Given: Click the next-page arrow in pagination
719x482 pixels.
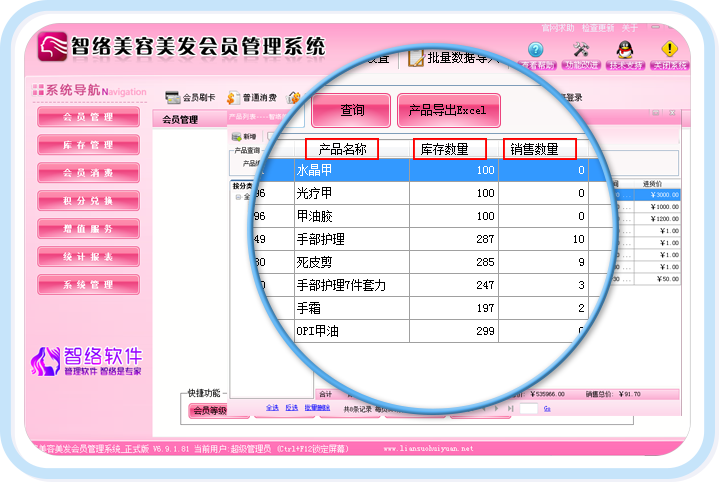Looking at the screenshot, I should (496, 408).
